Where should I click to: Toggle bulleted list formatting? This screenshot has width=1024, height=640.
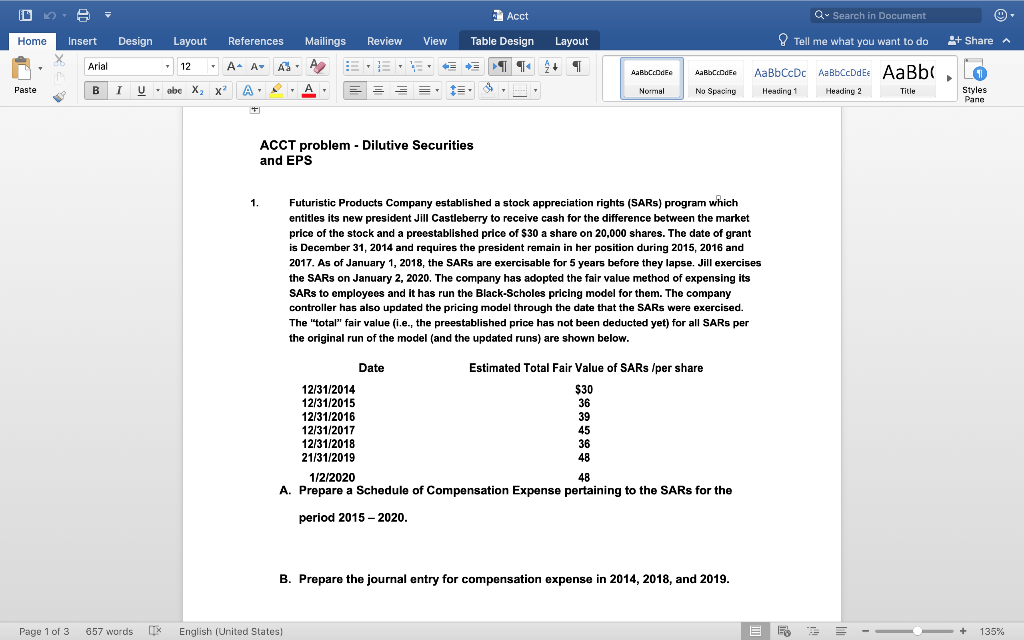coord(355,64)
